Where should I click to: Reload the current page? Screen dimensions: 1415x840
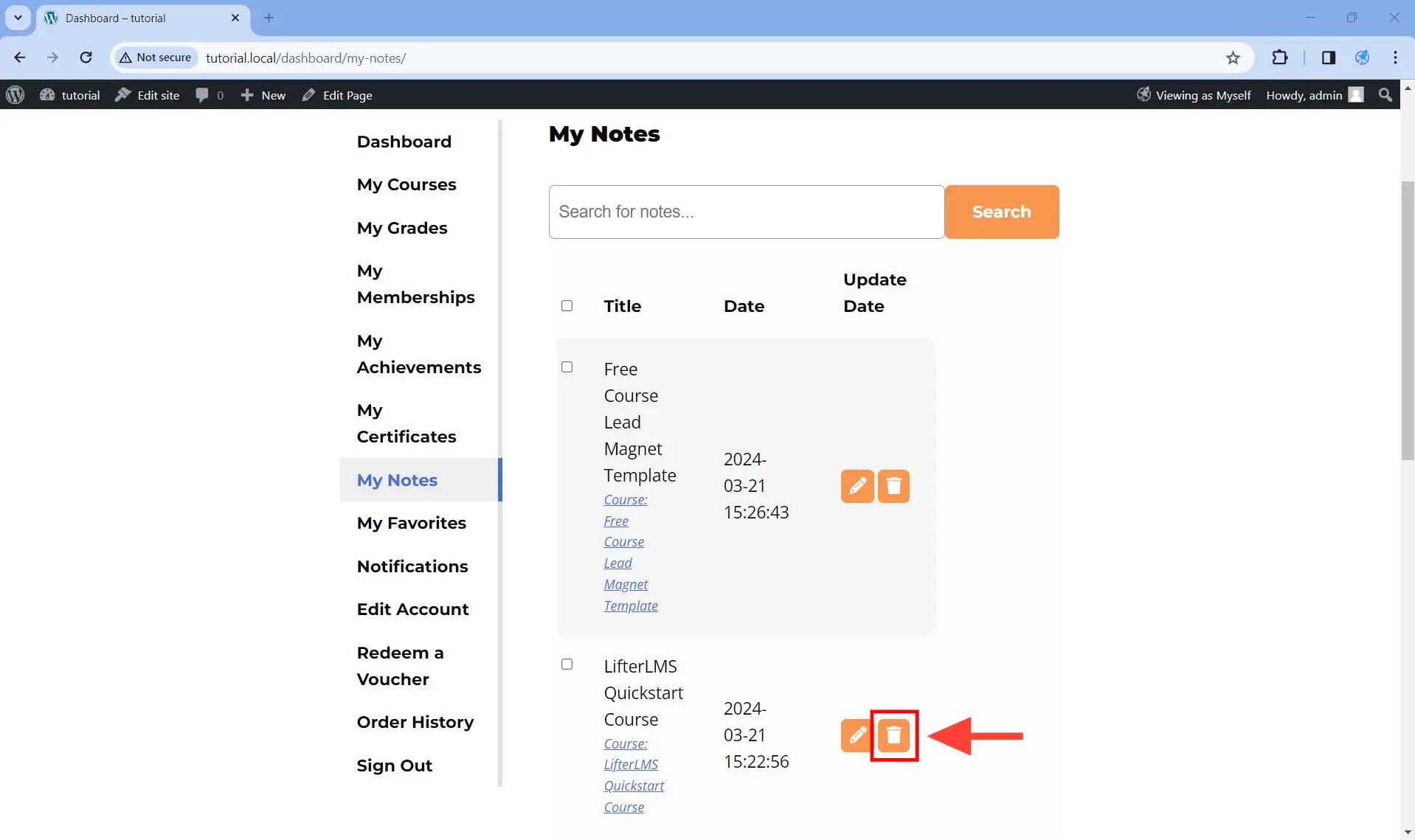click(86, 58)
